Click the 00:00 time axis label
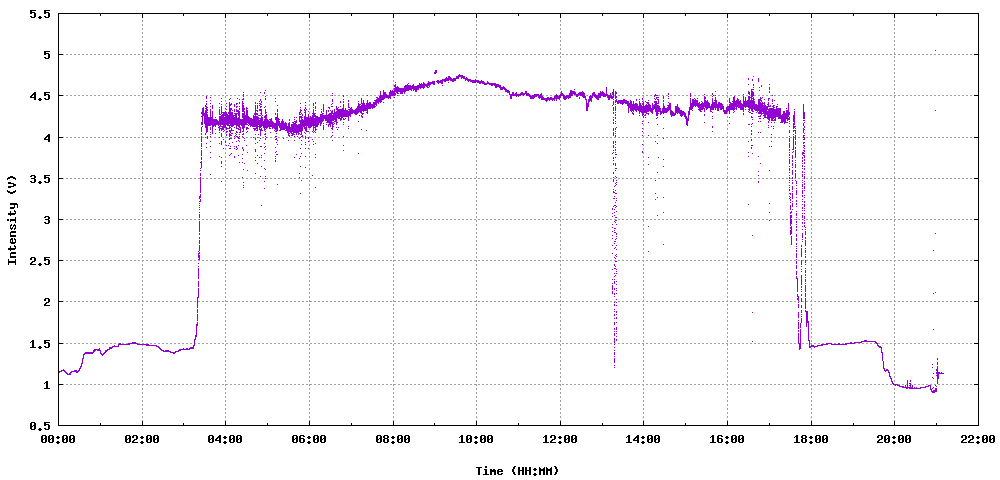The image size is (1000, 480). click(x=58, y=439)
